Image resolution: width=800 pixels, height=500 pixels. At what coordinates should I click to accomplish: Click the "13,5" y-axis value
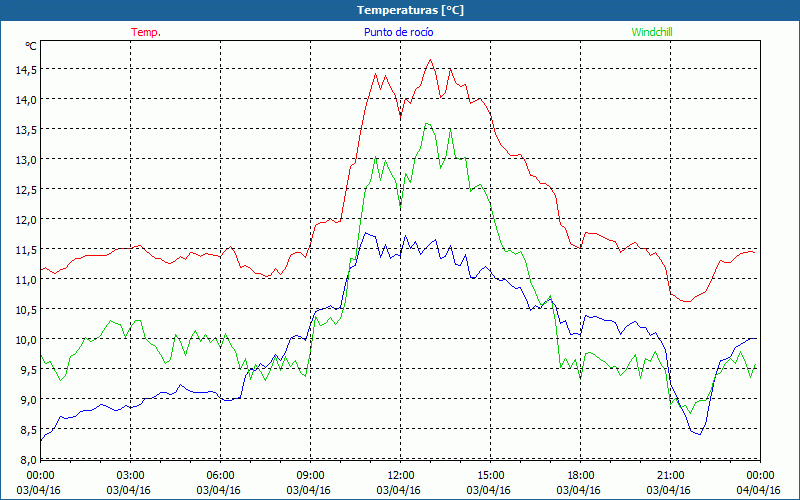click(26, 130)
